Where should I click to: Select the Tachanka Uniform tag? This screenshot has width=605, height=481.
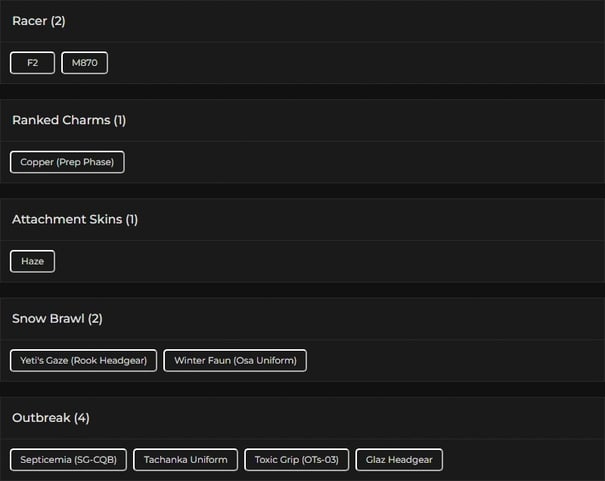(x=185, y=460)
